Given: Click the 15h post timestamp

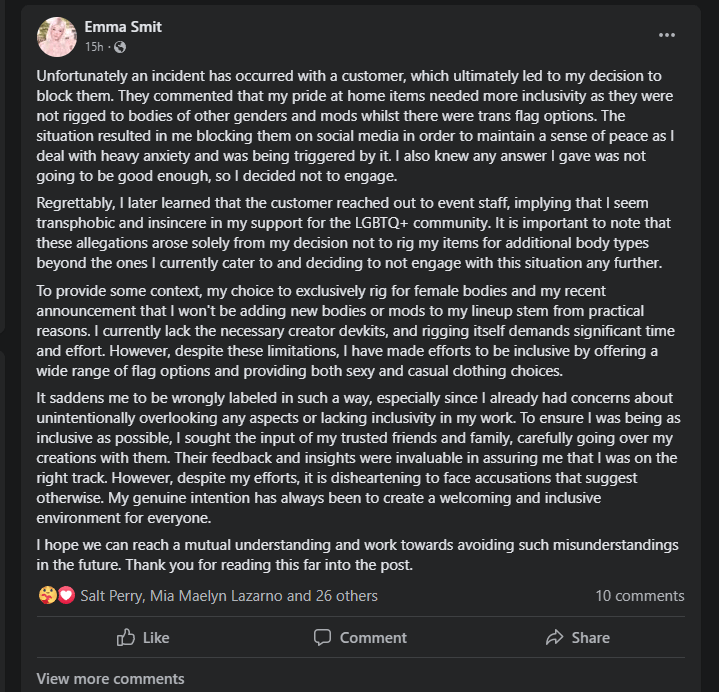Looking at the screenshot, I should [94, 46].
